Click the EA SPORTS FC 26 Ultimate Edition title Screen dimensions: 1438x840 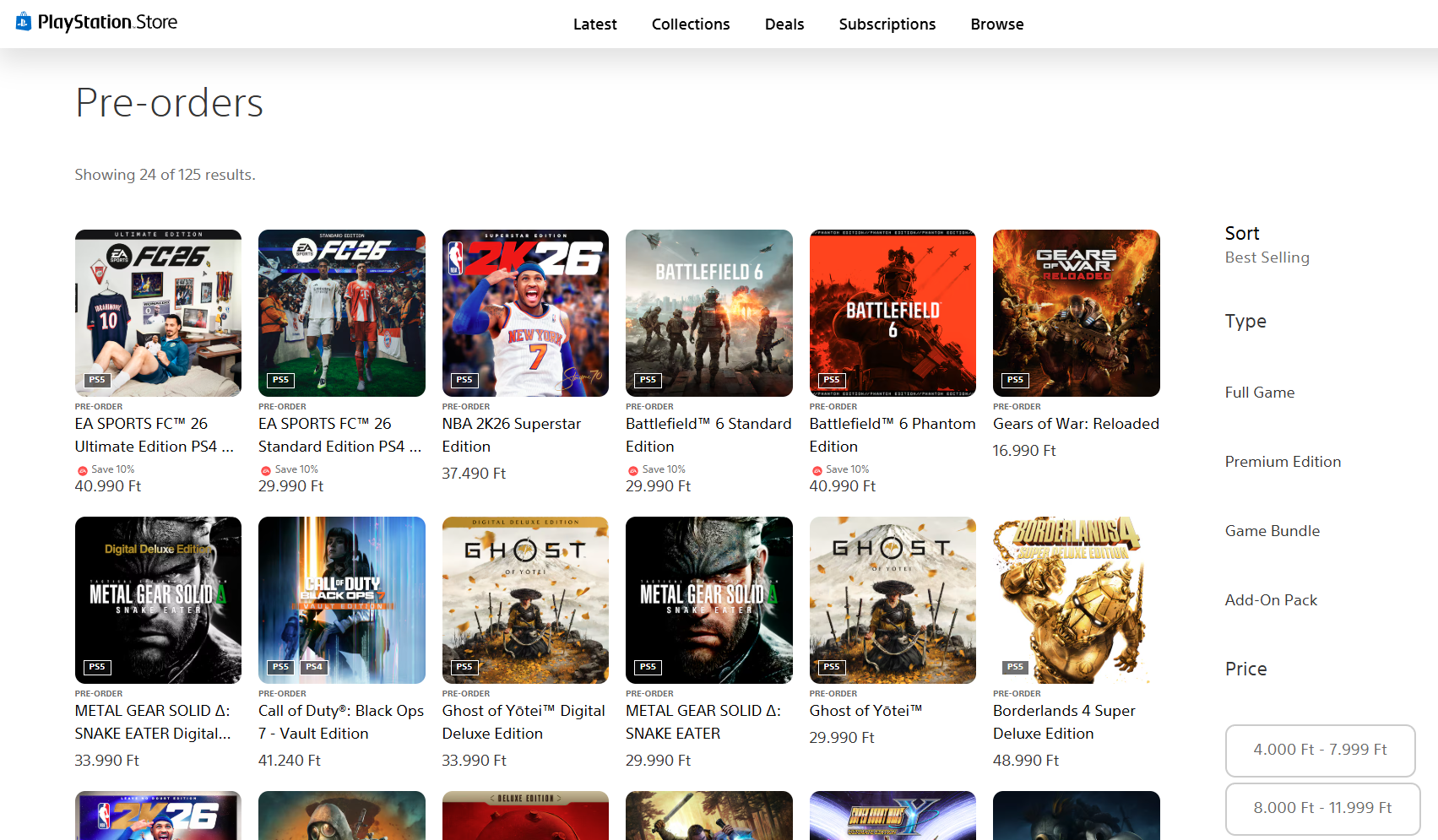[155, 435]
